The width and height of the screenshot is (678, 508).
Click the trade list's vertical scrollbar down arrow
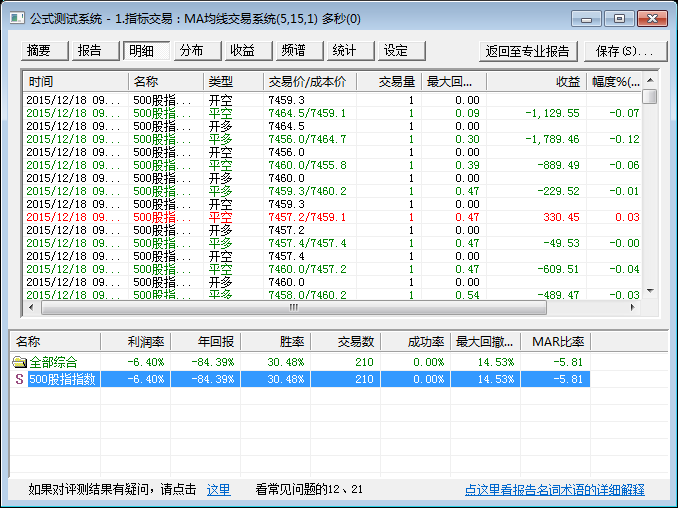pos(650,290)
